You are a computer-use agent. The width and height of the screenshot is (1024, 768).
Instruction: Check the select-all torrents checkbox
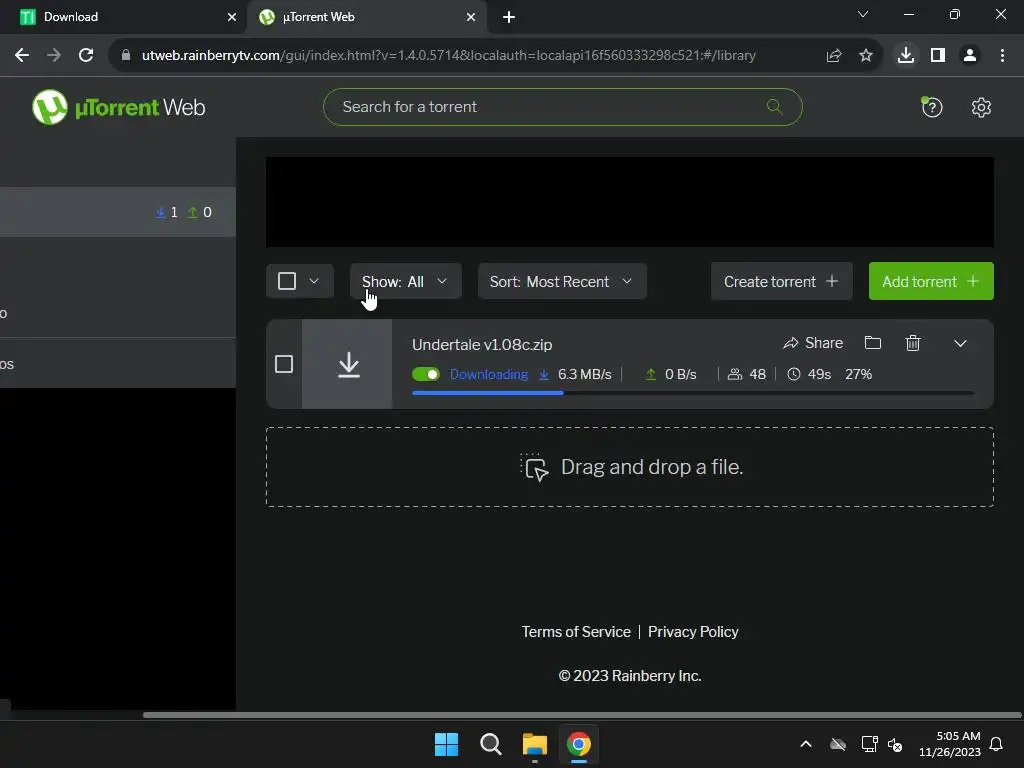pos(287,281)
